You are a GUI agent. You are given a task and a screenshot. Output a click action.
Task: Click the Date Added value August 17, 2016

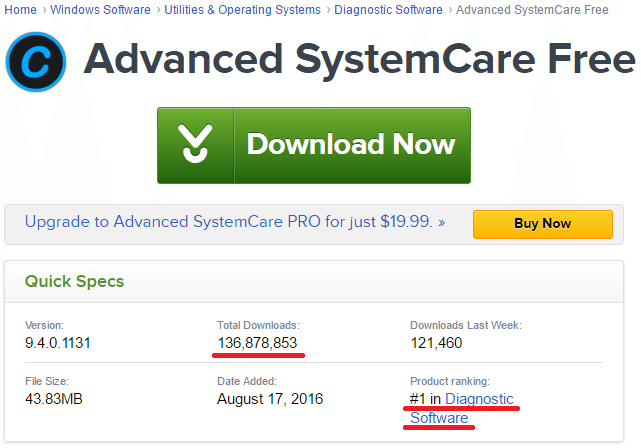[x=270, y=399]
